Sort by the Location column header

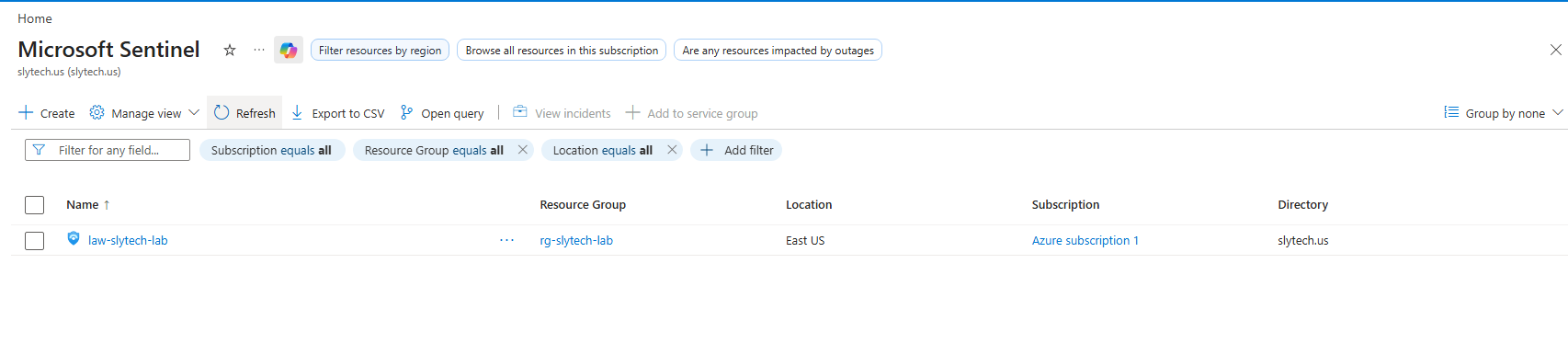point(809,205)
